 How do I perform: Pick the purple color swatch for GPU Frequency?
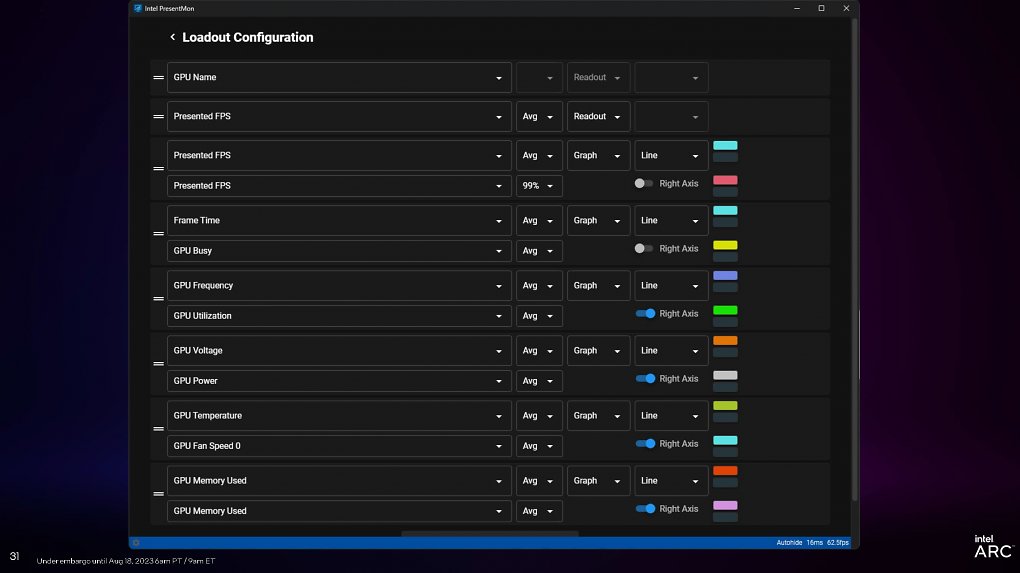tap(725, 276)
